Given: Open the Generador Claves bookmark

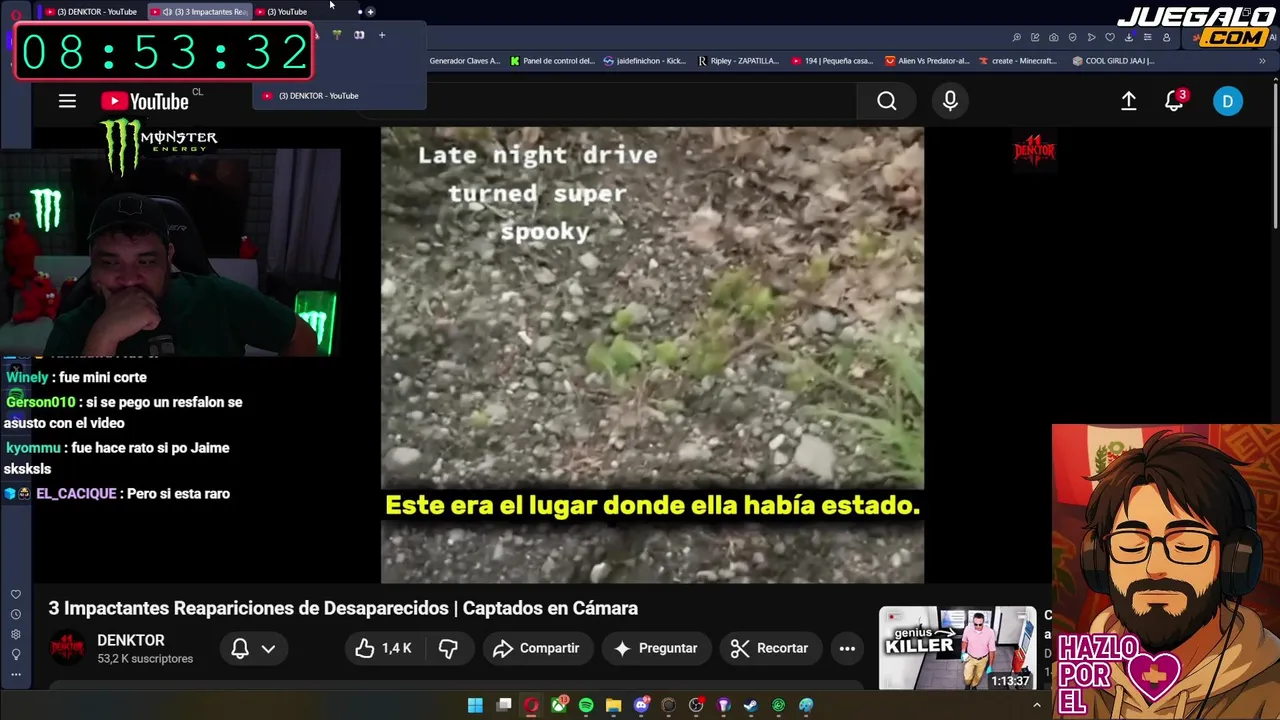Looking at the screenshot, I should (x=464, y=61).
